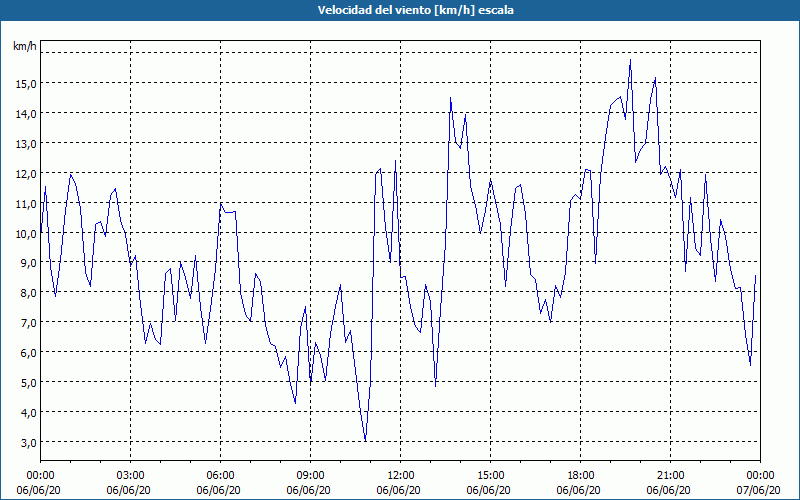This screenshot has width=800, height=500.
Task: Click the 8,0 y-axis value
Action: click(29, 293)
